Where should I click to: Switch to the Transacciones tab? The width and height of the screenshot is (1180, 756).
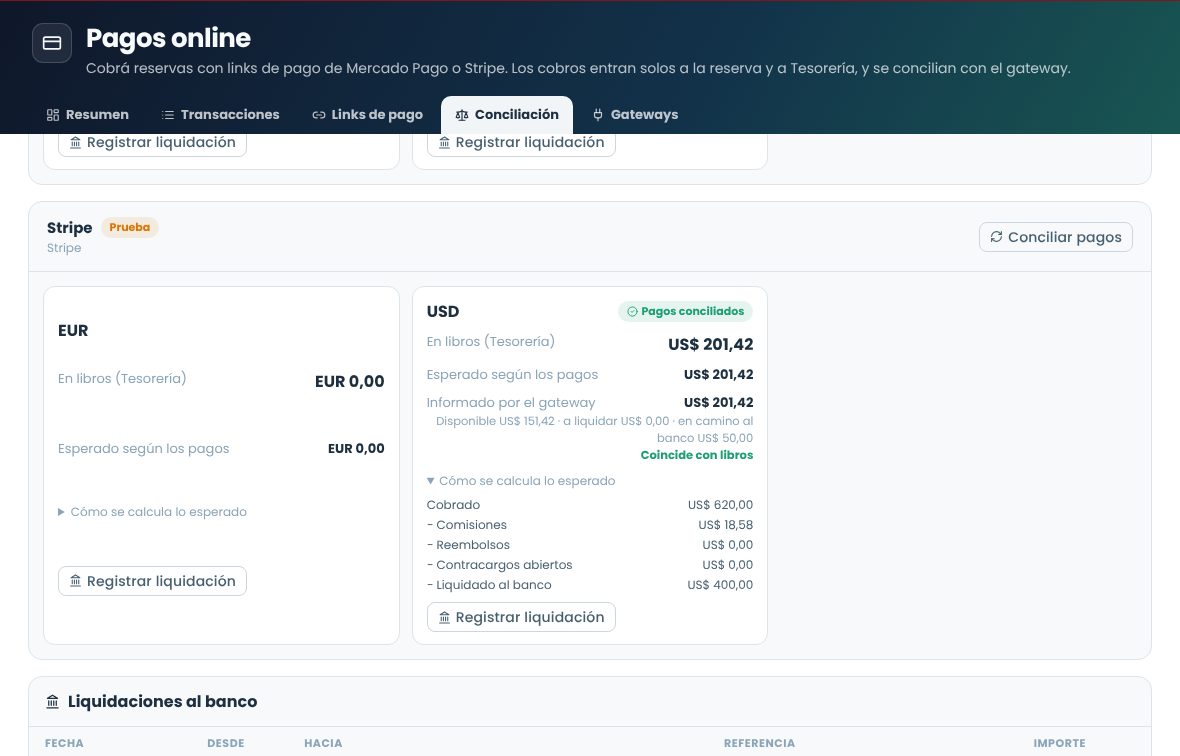220,114
